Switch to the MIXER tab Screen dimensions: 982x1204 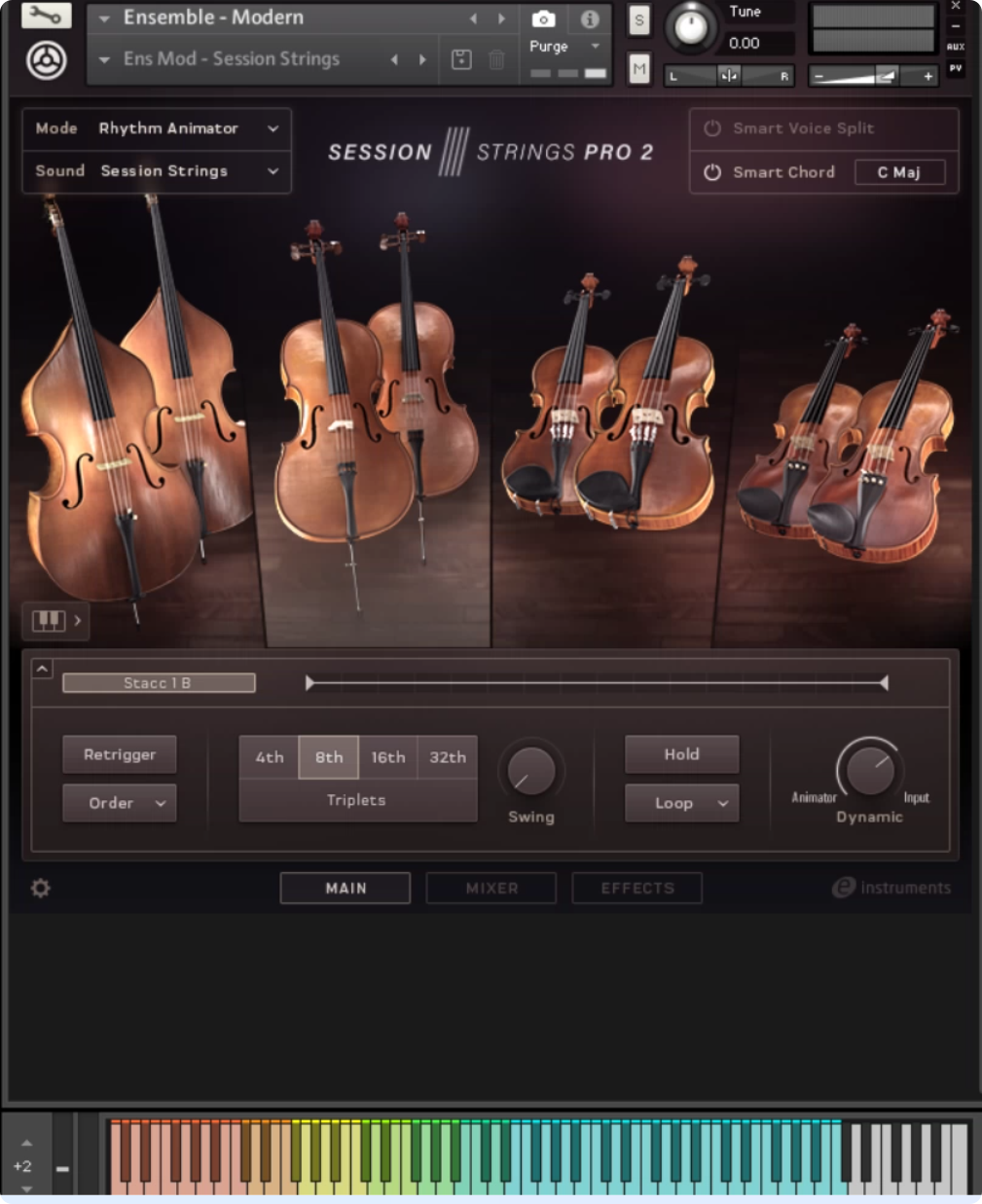pyautogui.click(x=491, y=888)
